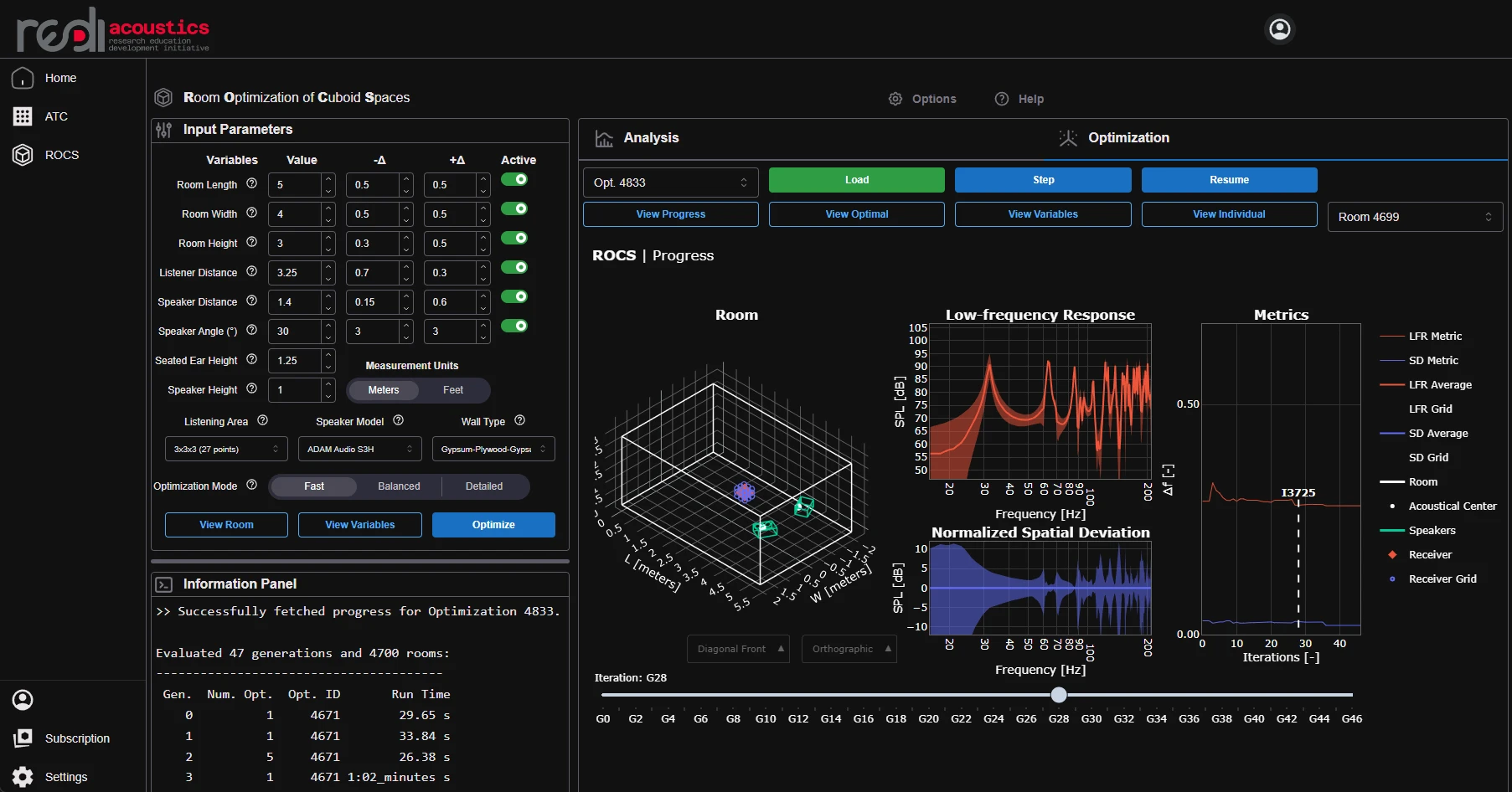Switch to the Optimization tab
The width and height of the screenshot is (1512, 792).
(1128, 138)
